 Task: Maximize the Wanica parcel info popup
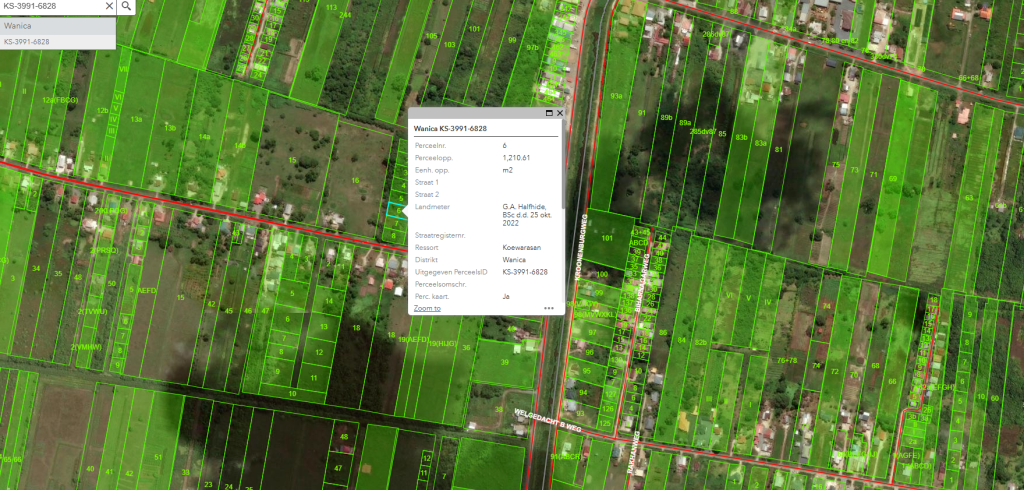(549, 114)
